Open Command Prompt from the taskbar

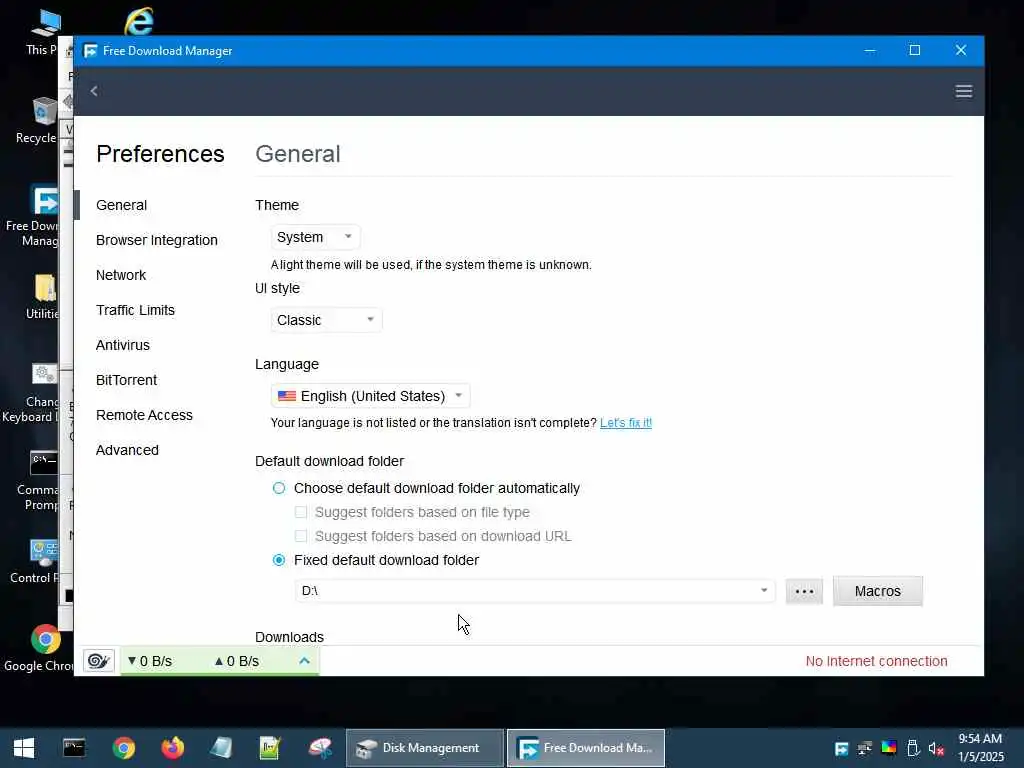tap(74, 748)
